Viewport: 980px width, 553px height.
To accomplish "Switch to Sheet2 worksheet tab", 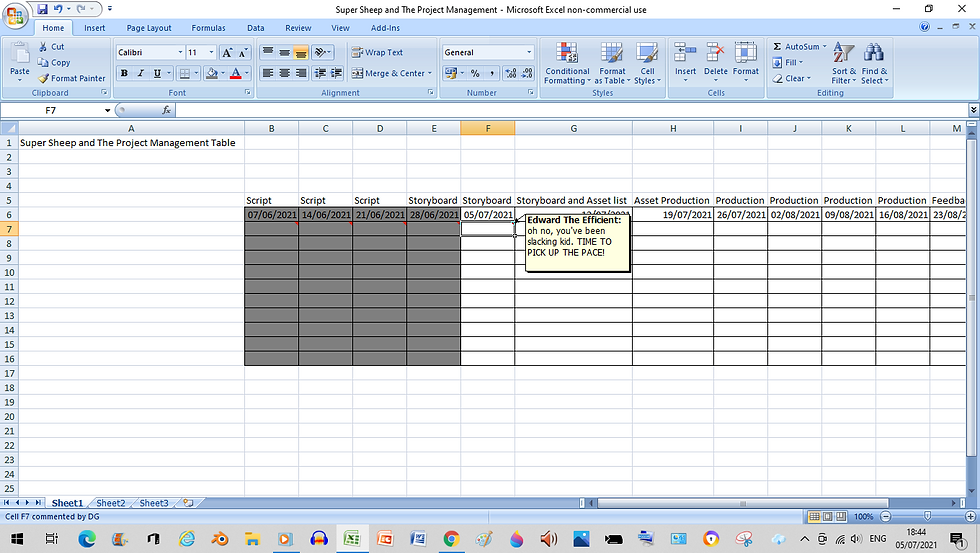I will click(111, 503).
